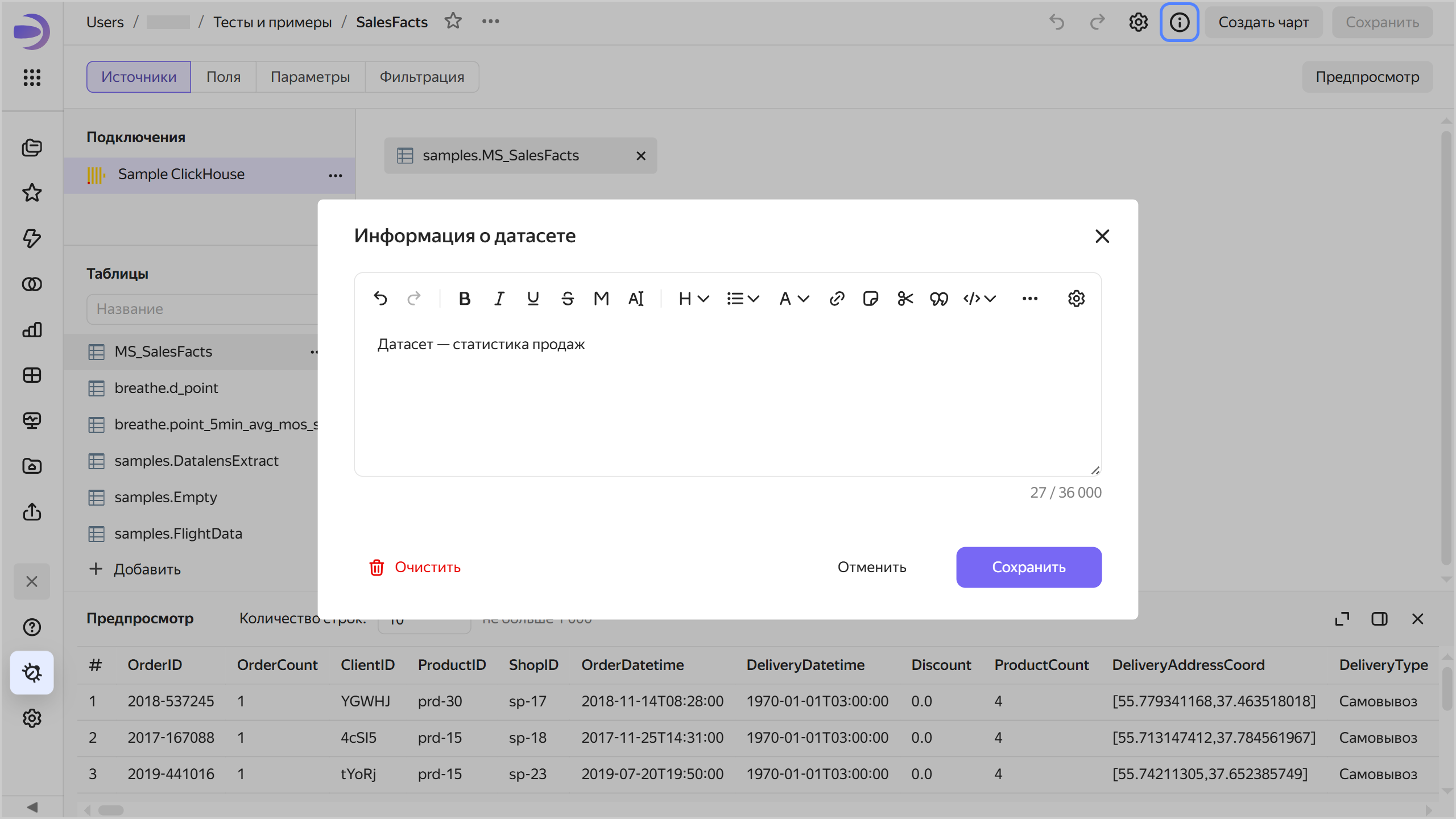Insert a link using the link icon

(x=837, y=299)
